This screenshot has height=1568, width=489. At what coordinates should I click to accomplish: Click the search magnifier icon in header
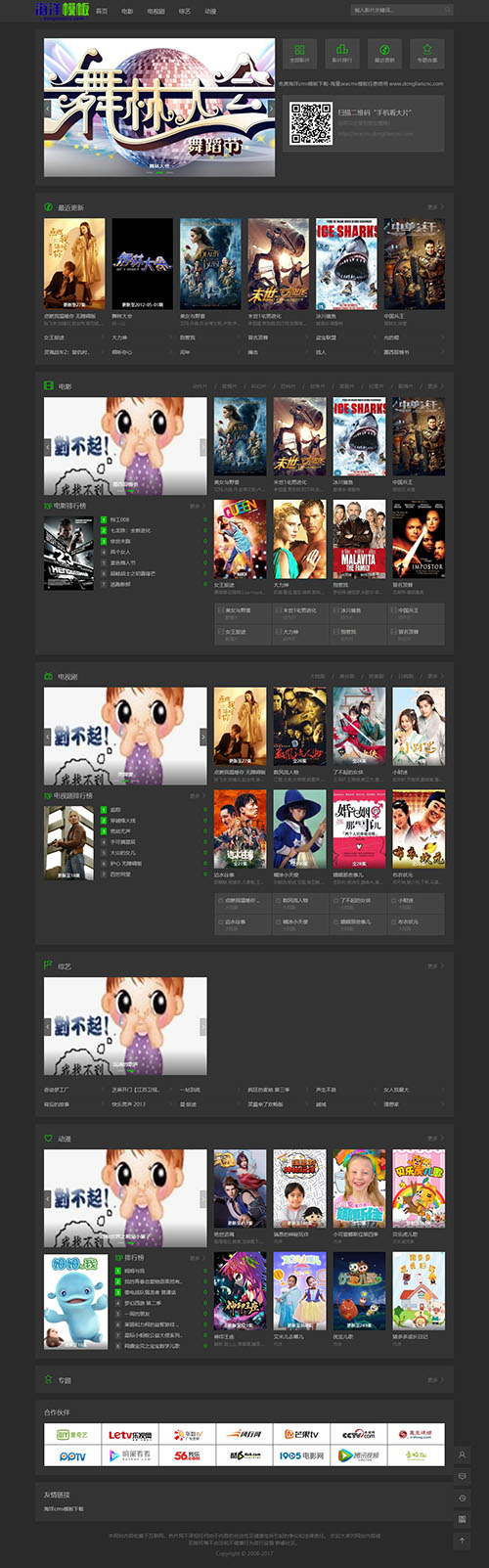click(447, 10)
